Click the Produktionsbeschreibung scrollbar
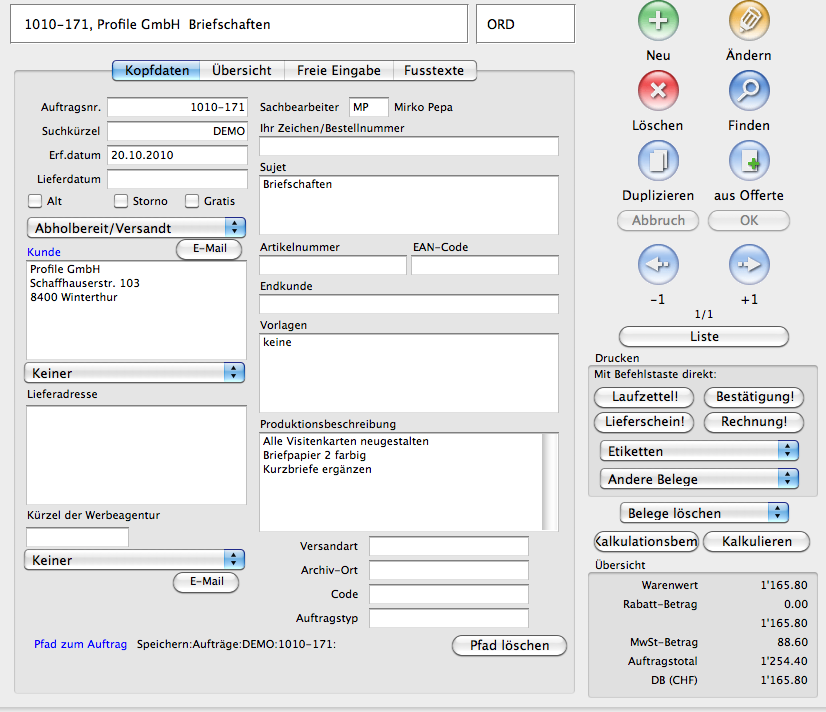The height and width of the screenshot is (712, 826). [550, 481]
